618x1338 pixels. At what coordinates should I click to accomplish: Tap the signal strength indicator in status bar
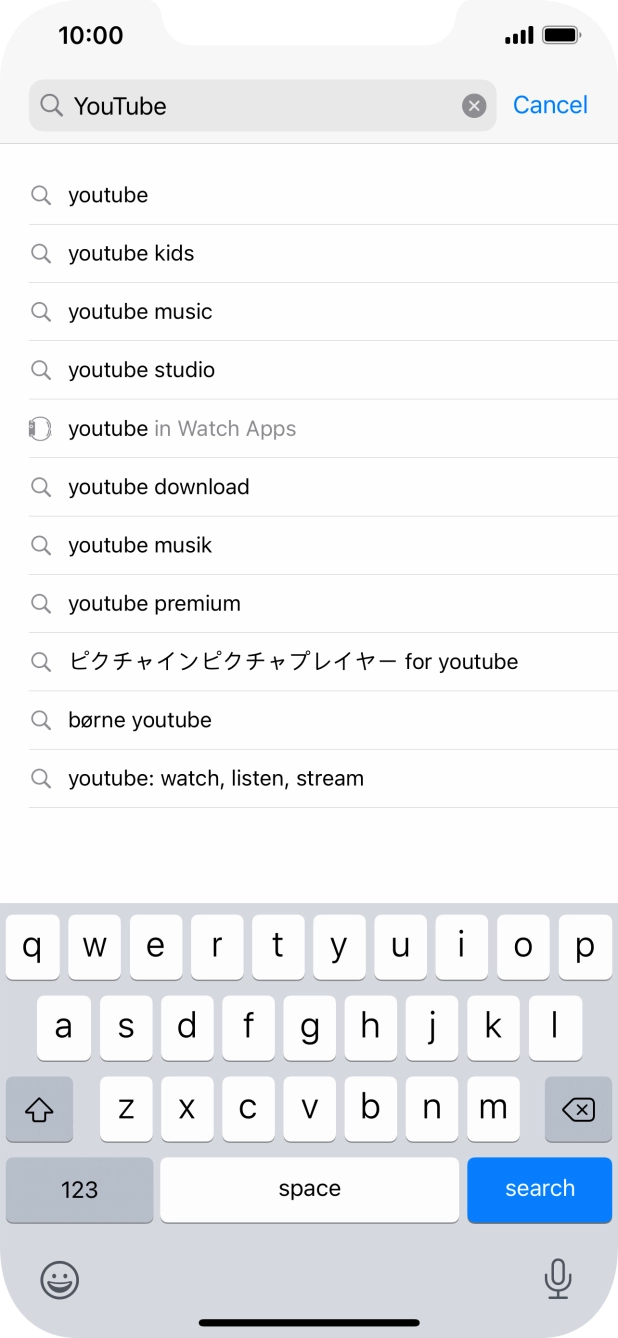519,34
